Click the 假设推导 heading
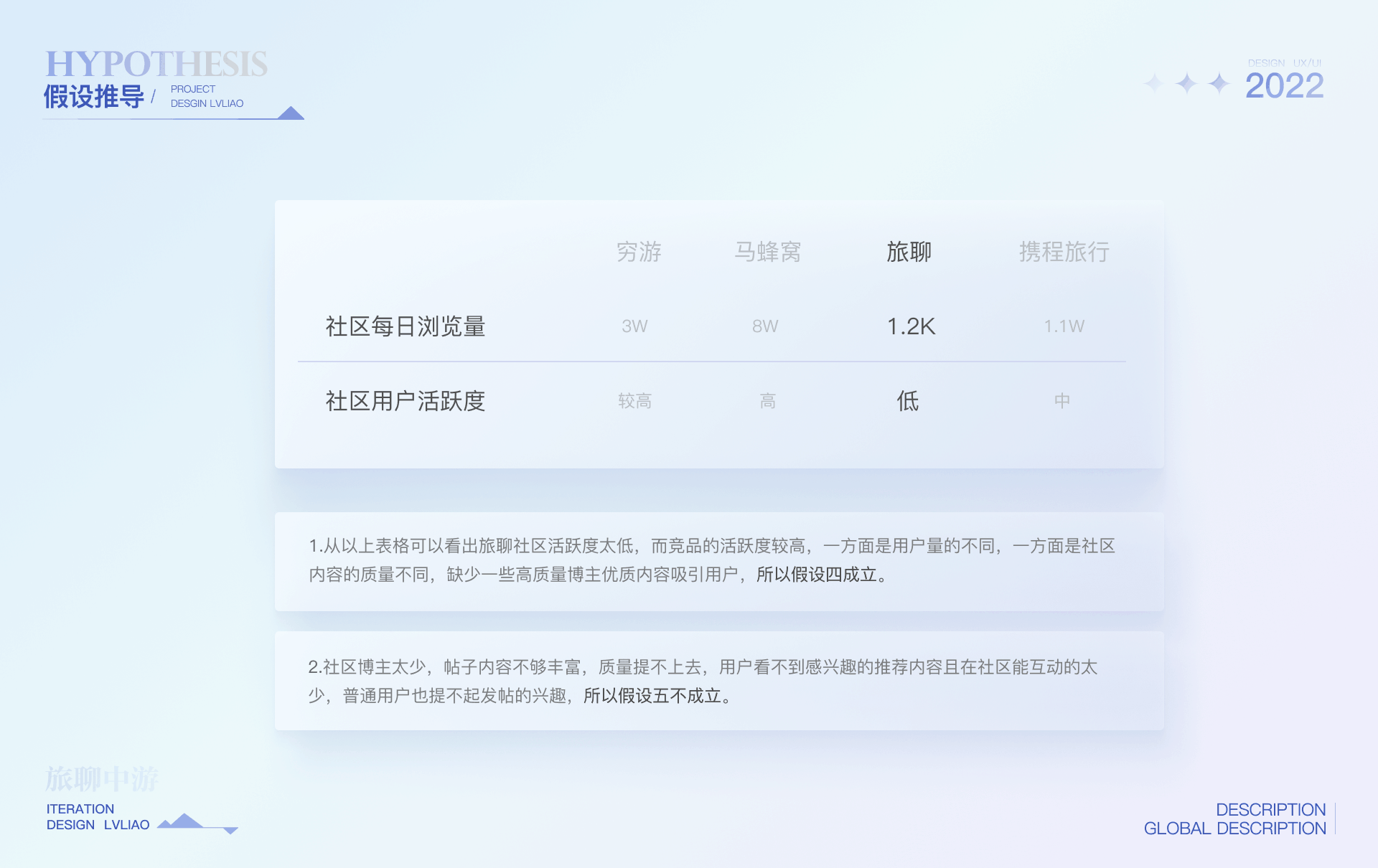1378x868 pixels. point(94,96)
